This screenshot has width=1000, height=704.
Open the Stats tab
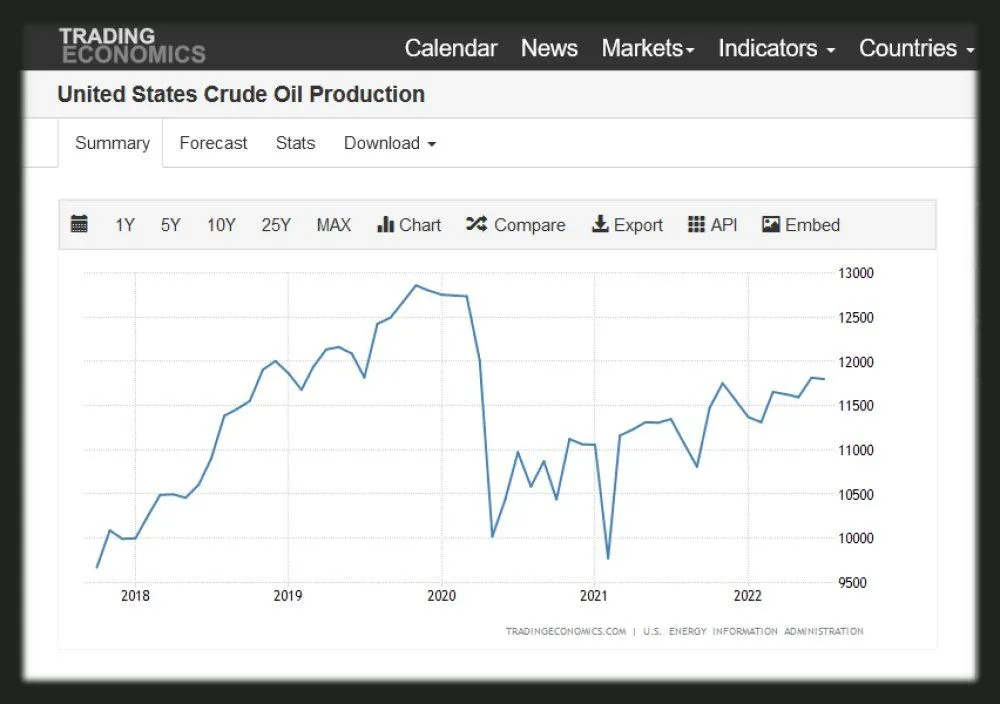click(295, 143)
